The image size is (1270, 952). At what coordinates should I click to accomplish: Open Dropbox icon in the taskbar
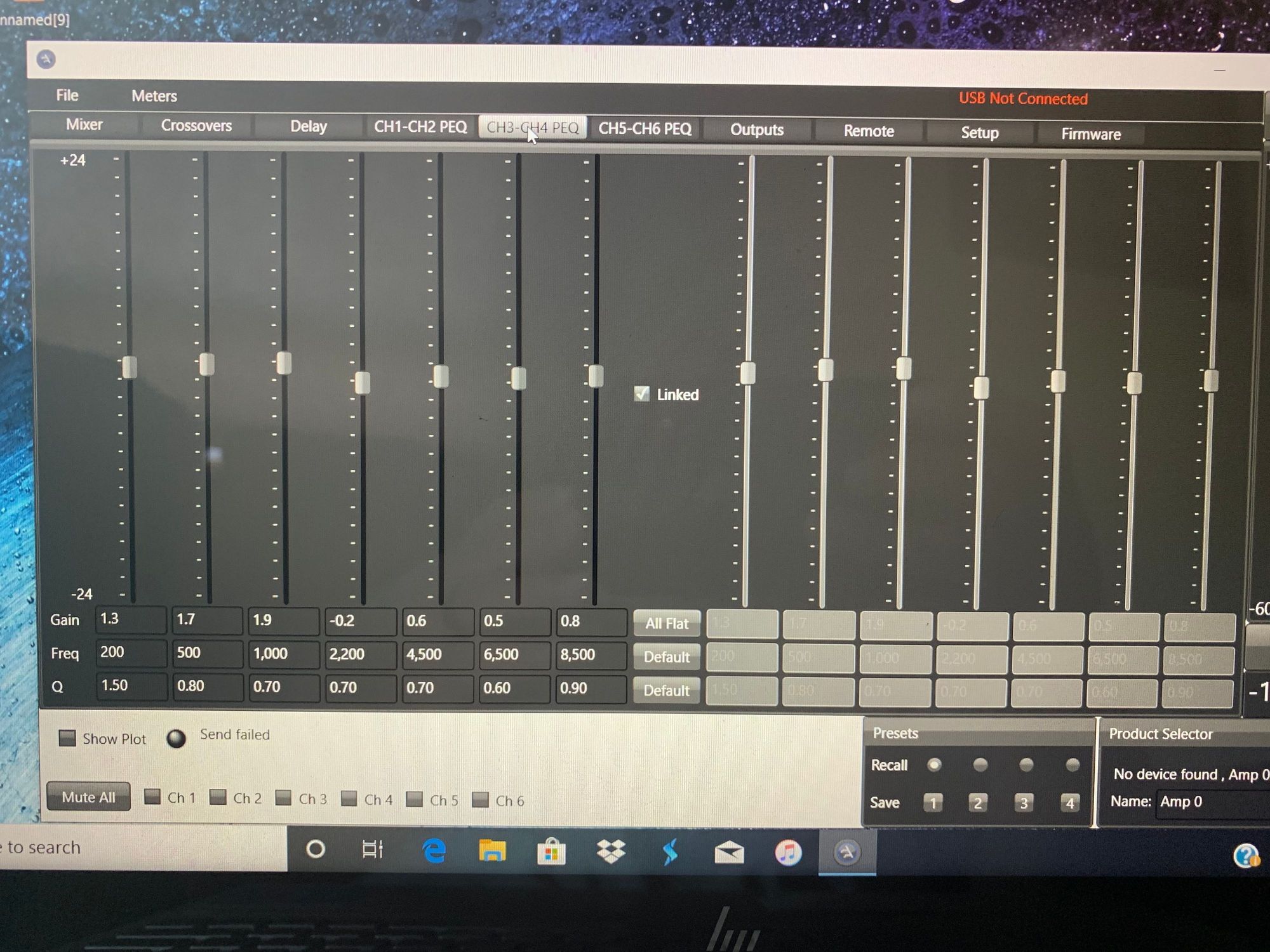coord(611,852)
